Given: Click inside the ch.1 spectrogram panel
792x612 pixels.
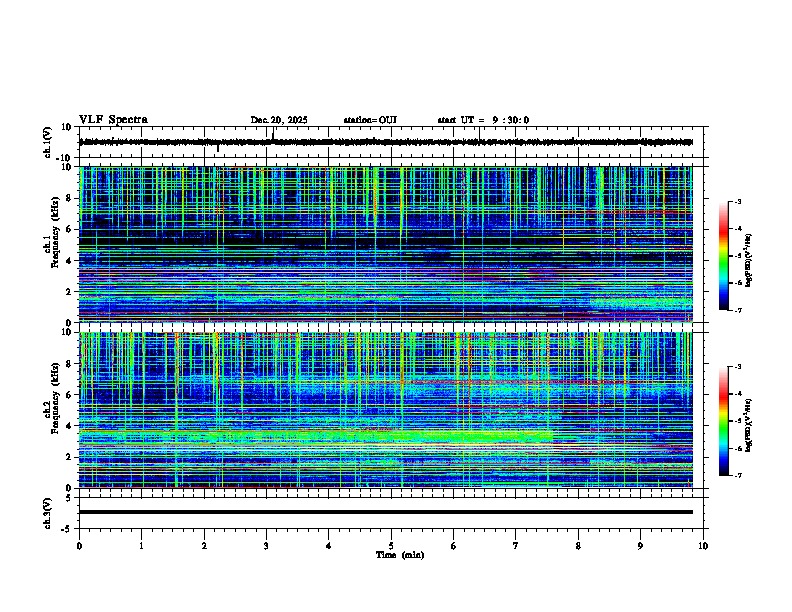Looking at the screenshot, I should (386, 244).
